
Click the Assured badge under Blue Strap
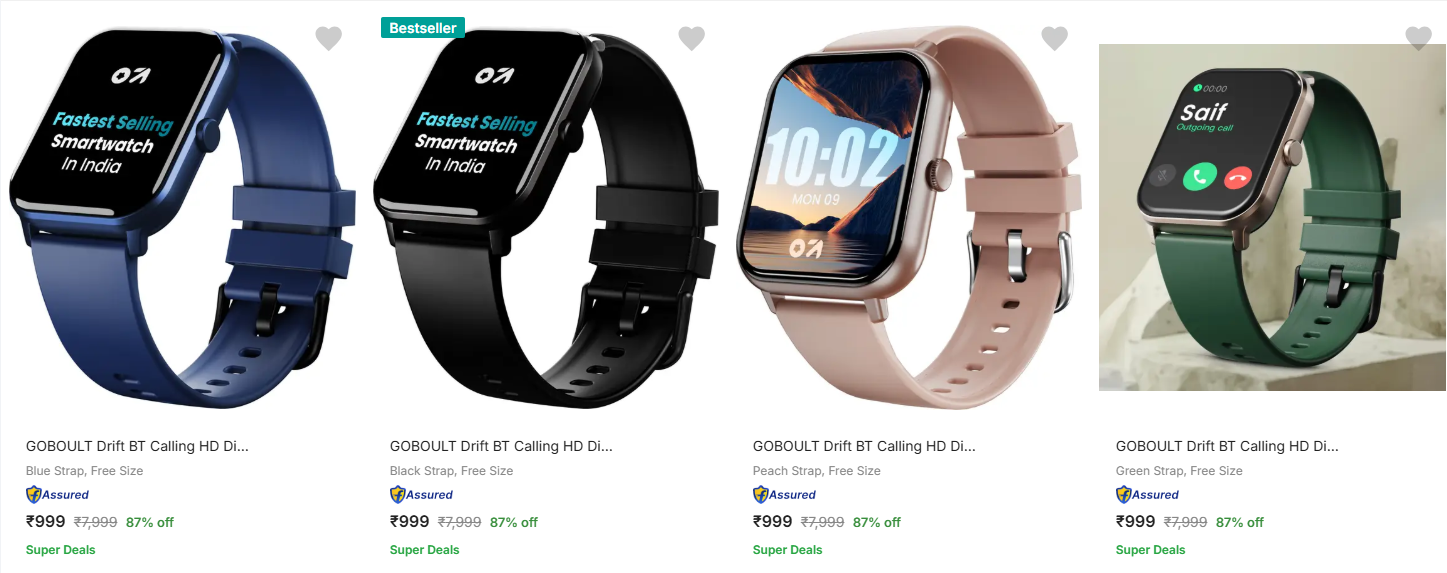click(57, 494)
